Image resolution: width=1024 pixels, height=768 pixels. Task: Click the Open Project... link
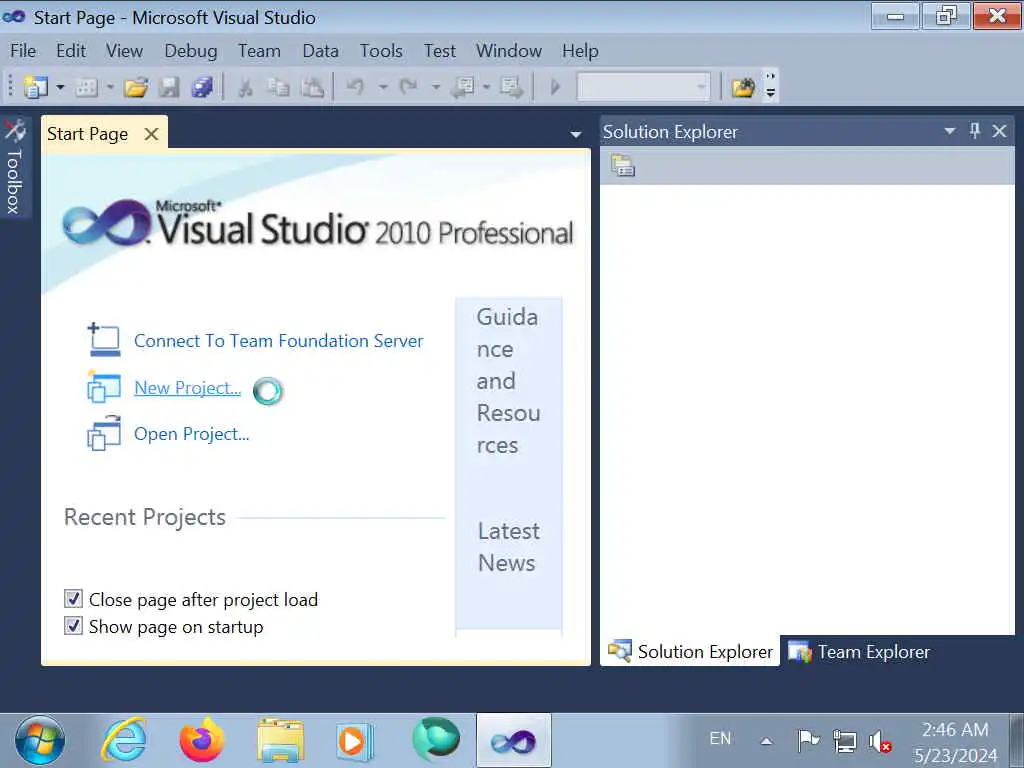point(191,434)
